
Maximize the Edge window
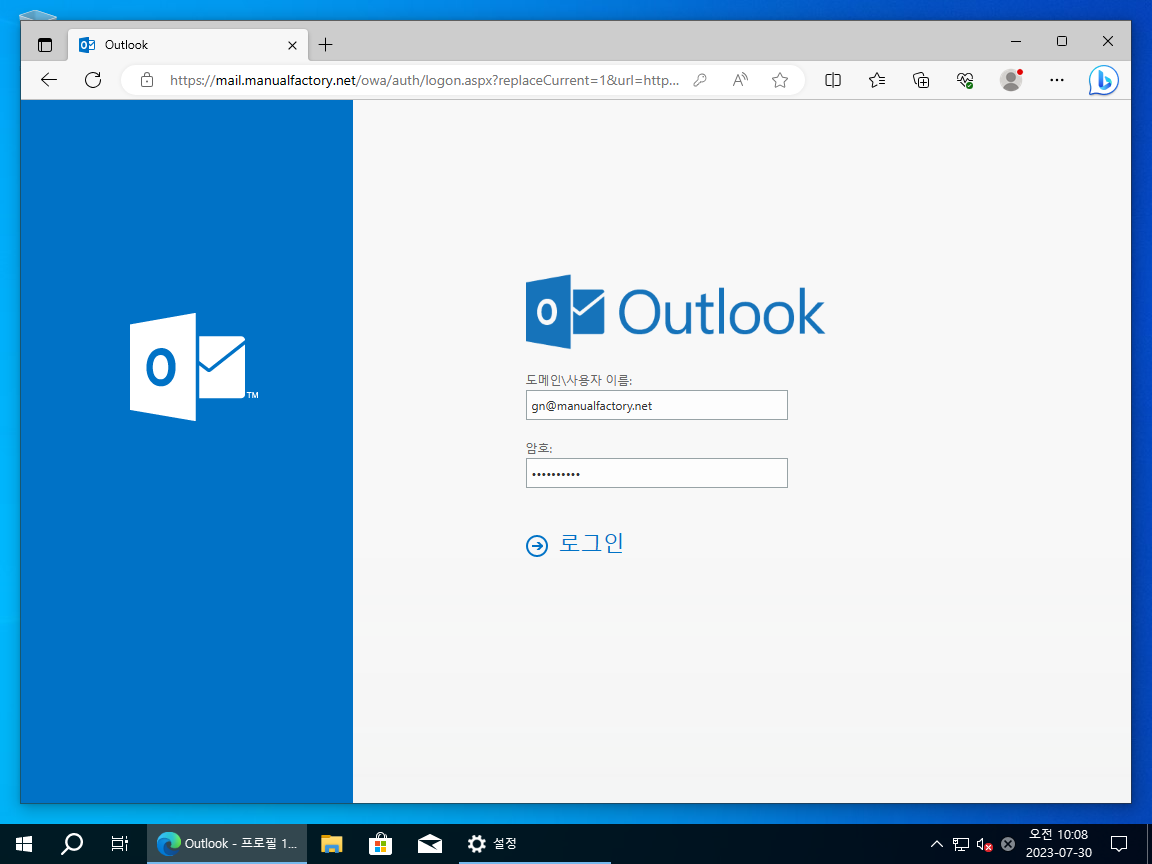pyautogui.click(x=1062, y=41)
